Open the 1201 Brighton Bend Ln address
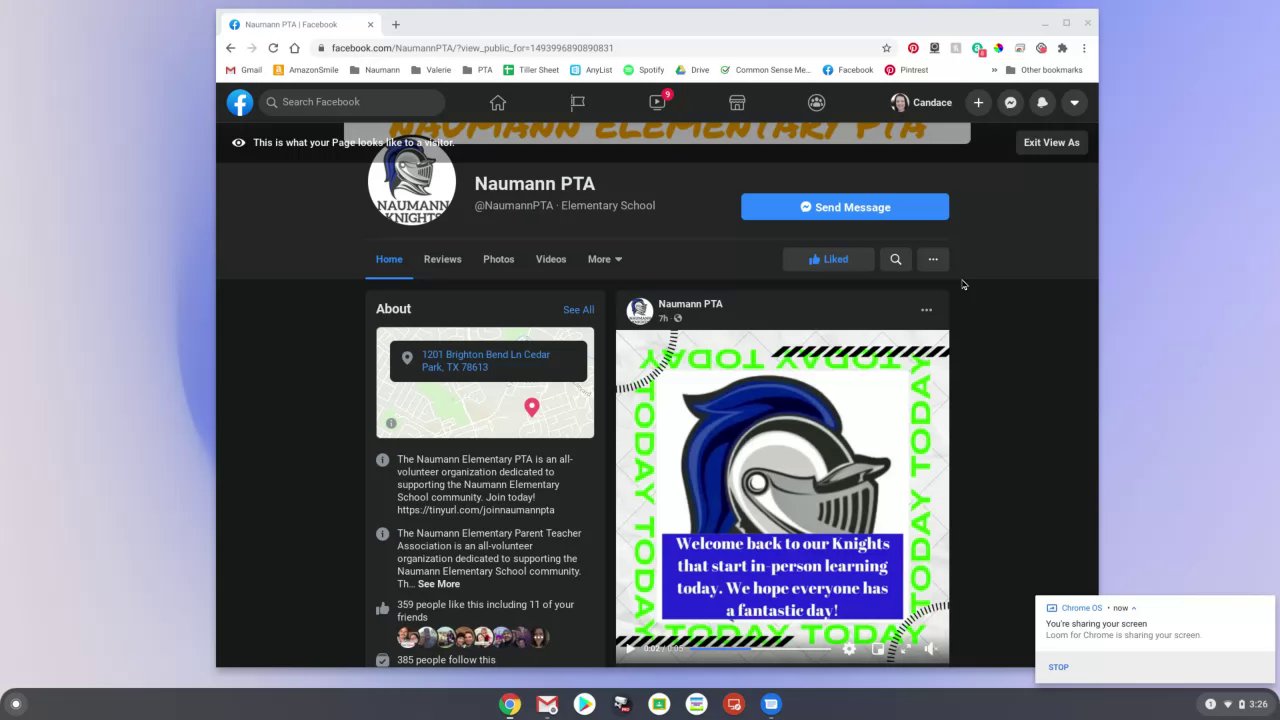 tap(486, 361)
